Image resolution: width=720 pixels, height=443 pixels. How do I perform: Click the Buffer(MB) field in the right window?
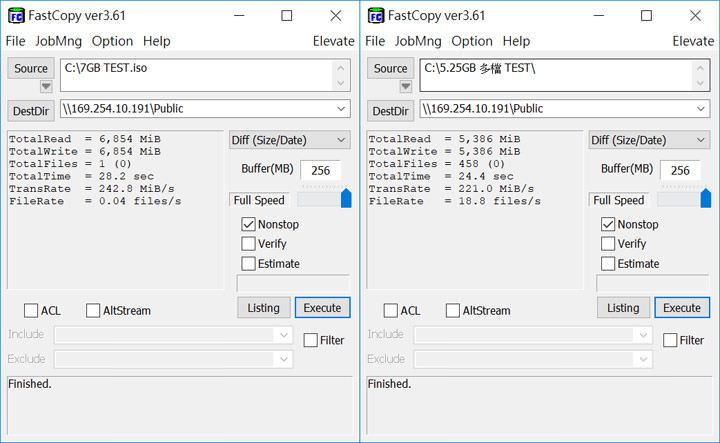680,171
